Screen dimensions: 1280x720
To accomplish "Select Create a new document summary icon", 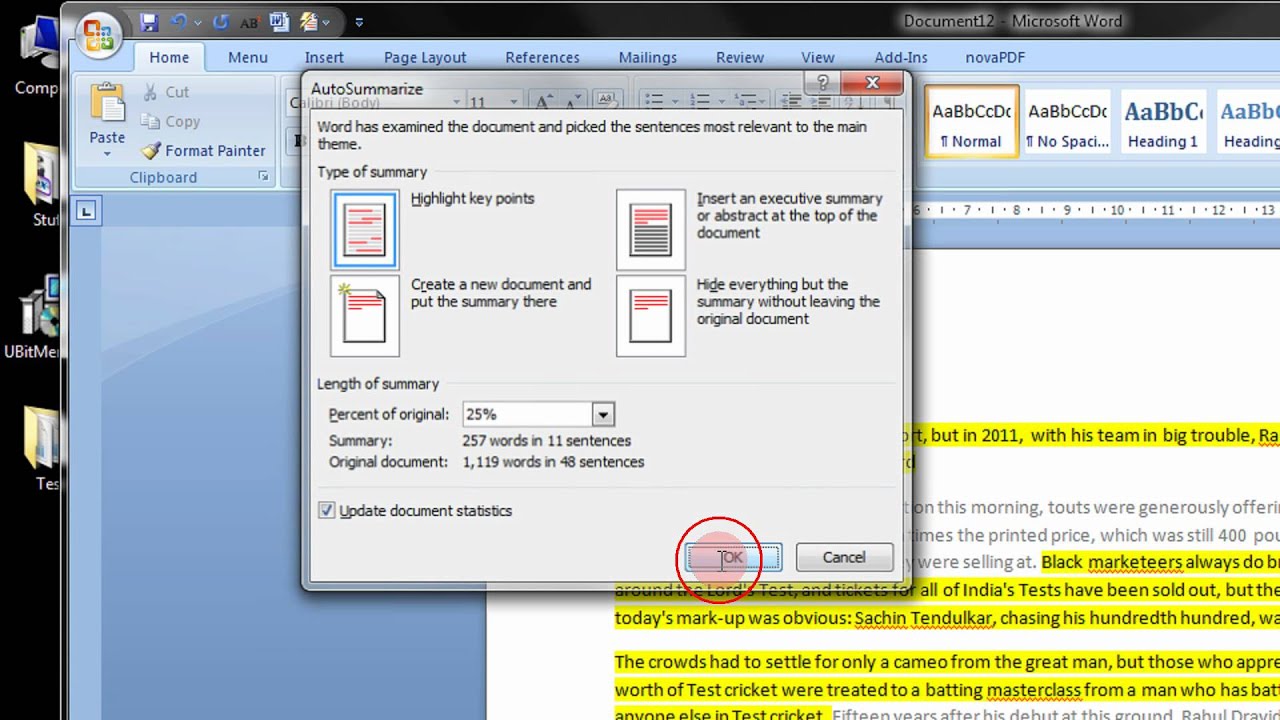I will click(365, 316).
